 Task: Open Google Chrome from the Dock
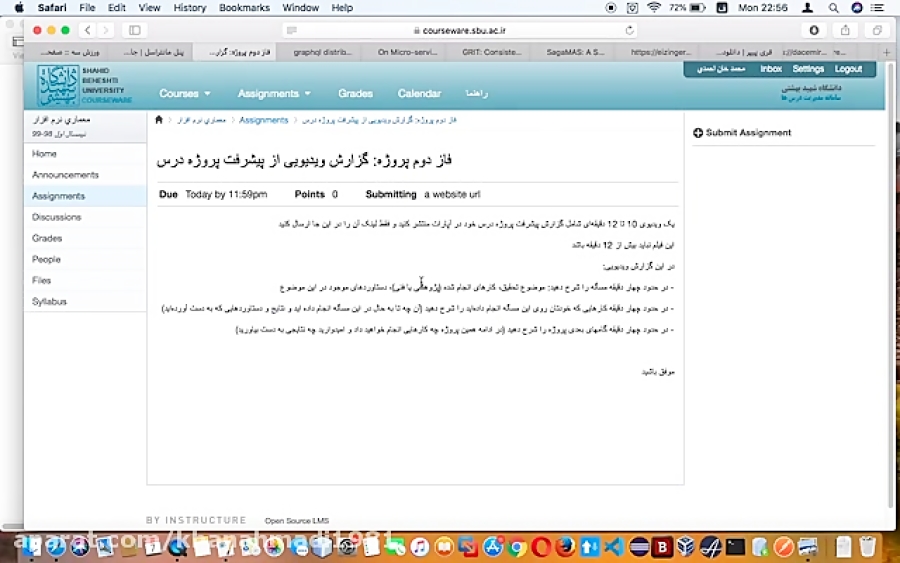coord(517,546)
